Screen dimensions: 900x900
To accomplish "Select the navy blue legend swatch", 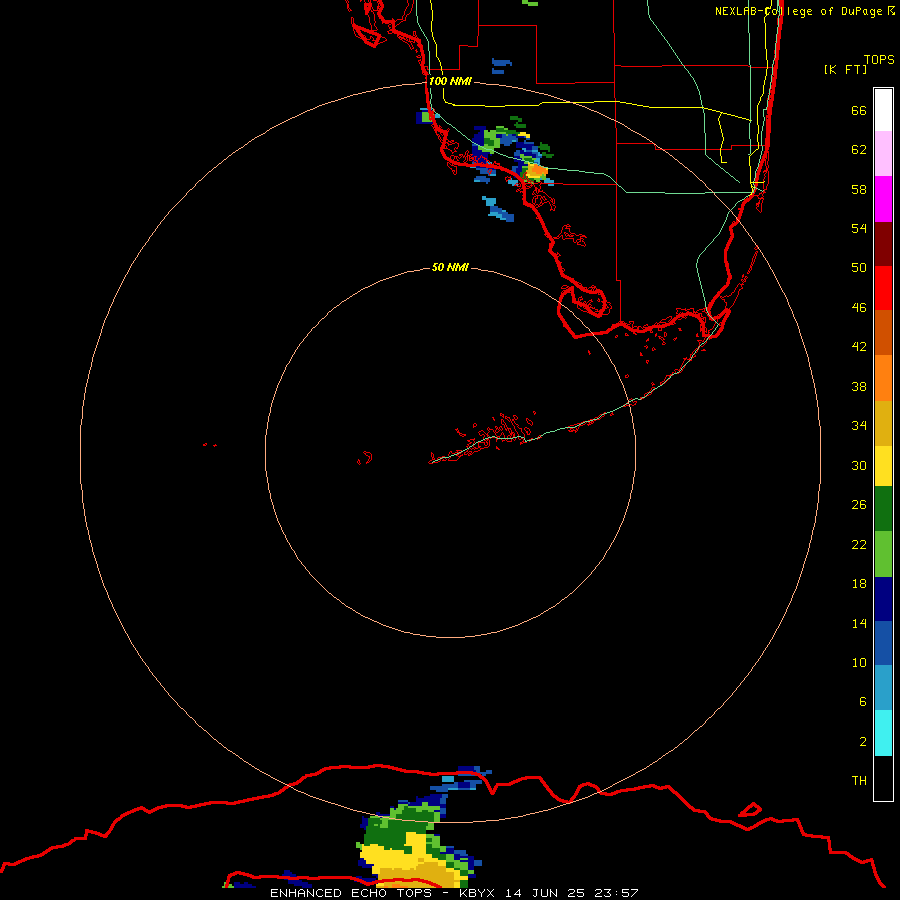I will pos(883,599).
